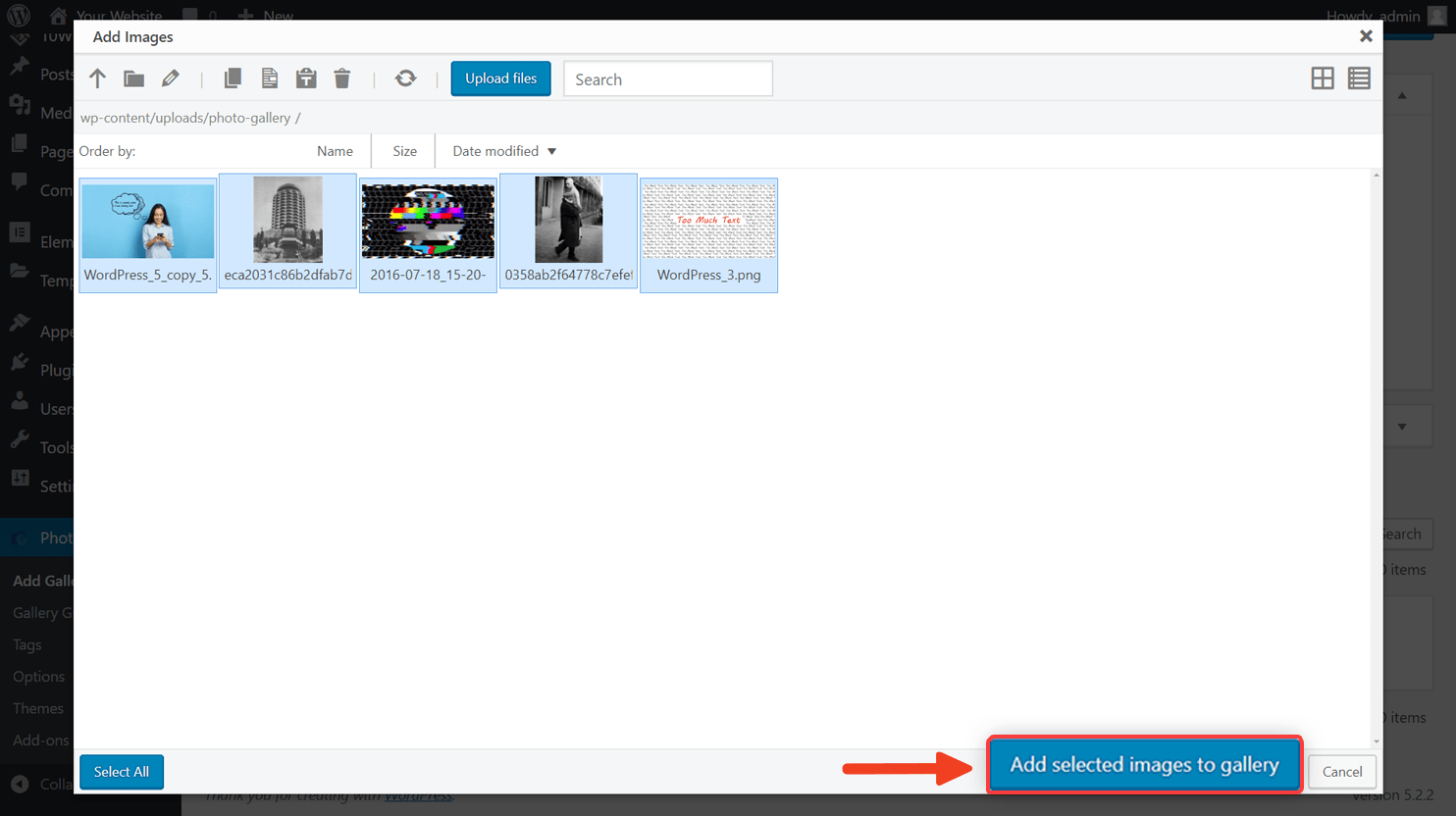Click the cut document icon

[x=270, y=78]
